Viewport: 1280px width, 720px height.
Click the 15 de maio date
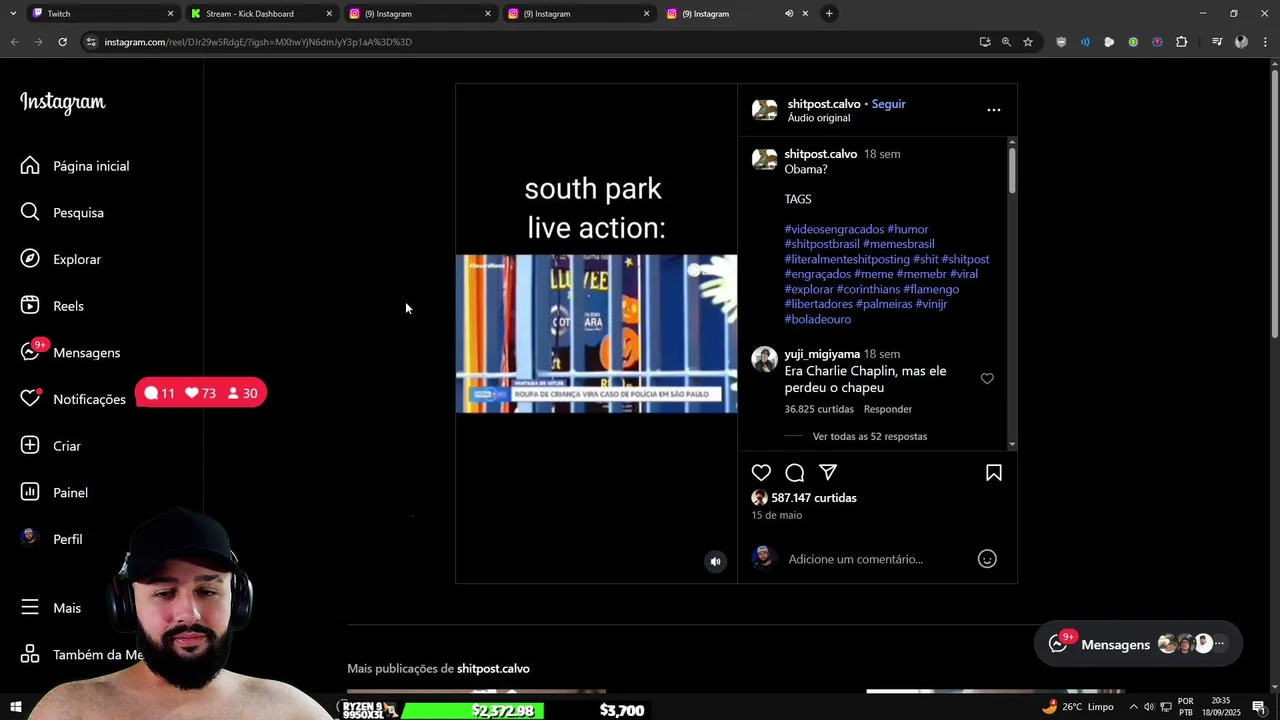coord(777,515)
